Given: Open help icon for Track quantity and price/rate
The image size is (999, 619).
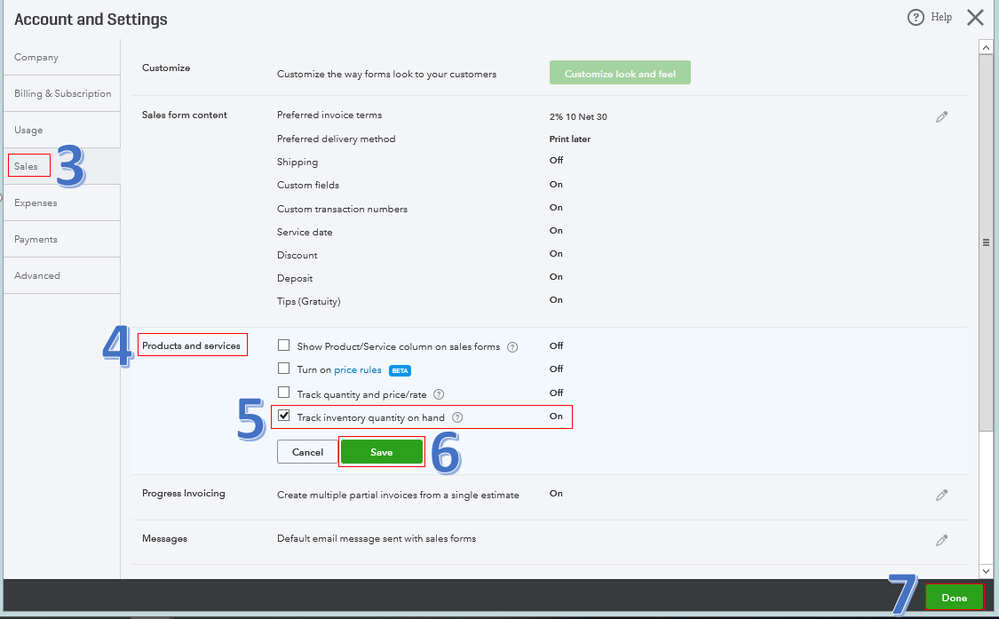Looking at the screenshot, I should [438, 394].
